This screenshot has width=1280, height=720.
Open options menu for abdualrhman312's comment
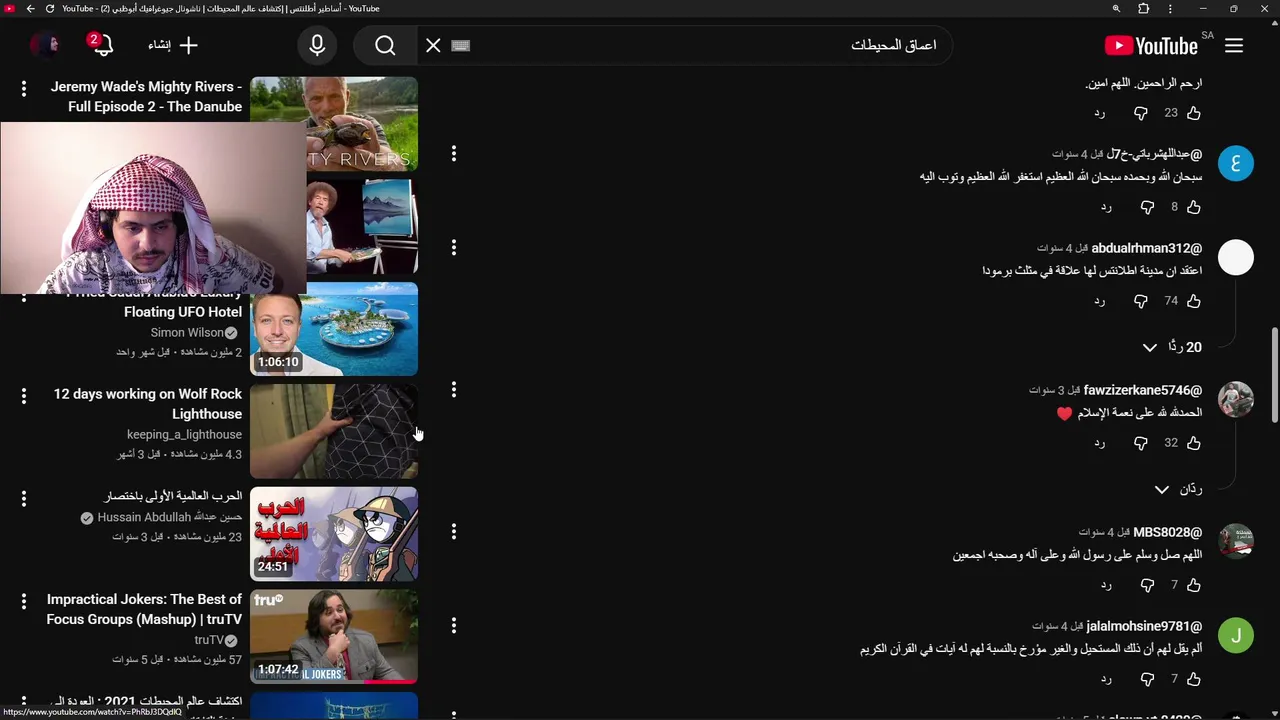[x=454, y=247]
